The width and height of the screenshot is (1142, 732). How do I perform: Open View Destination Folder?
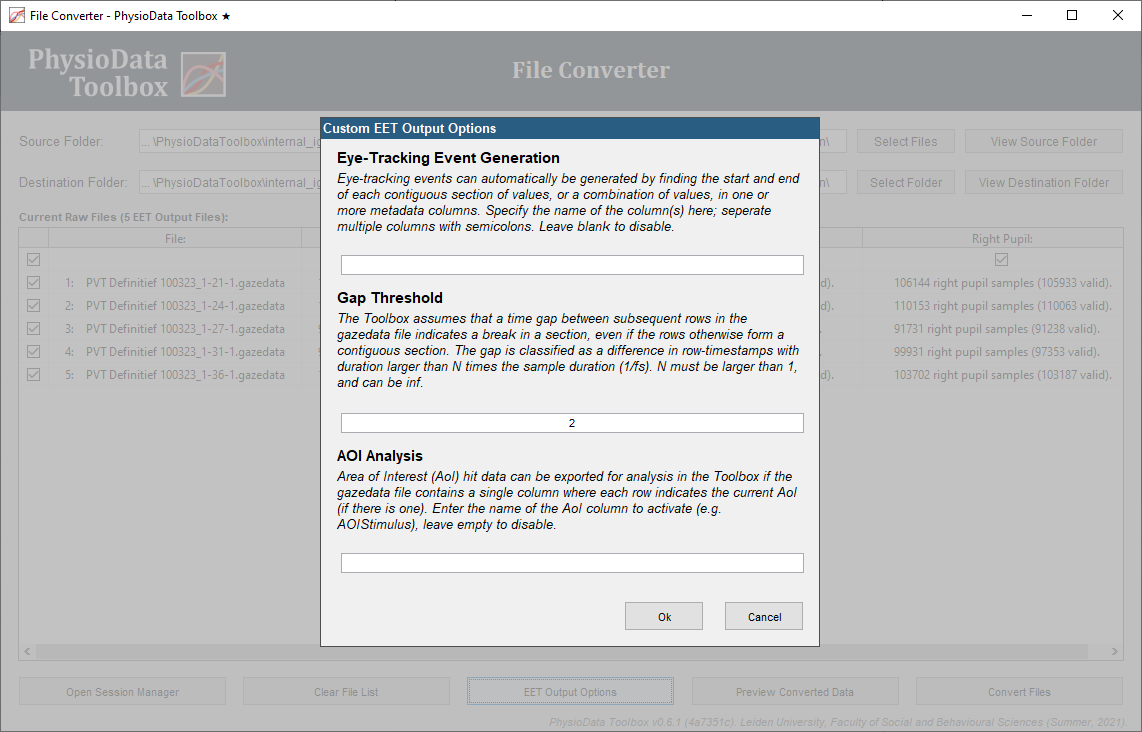(x=1044, y=182)
